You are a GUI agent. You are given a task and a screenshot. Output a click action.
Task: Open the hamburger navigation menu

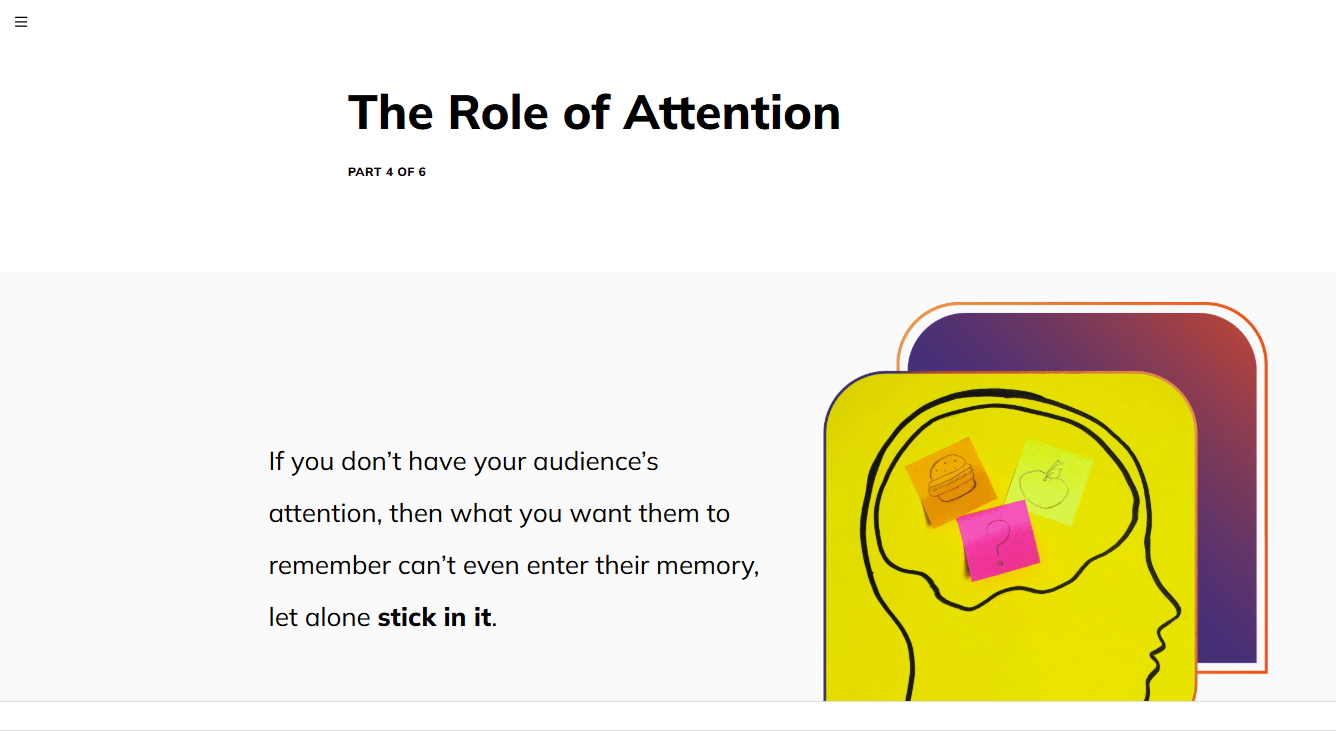click(x=21, y=22)
